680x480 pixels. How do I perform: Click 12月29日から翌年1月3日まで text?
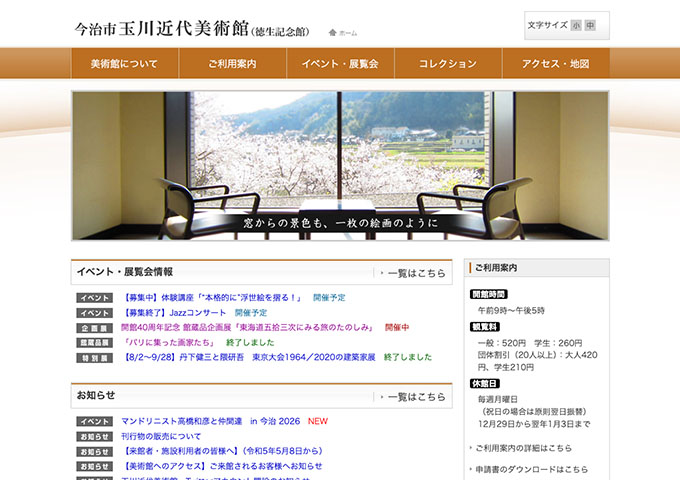point(534,424)
